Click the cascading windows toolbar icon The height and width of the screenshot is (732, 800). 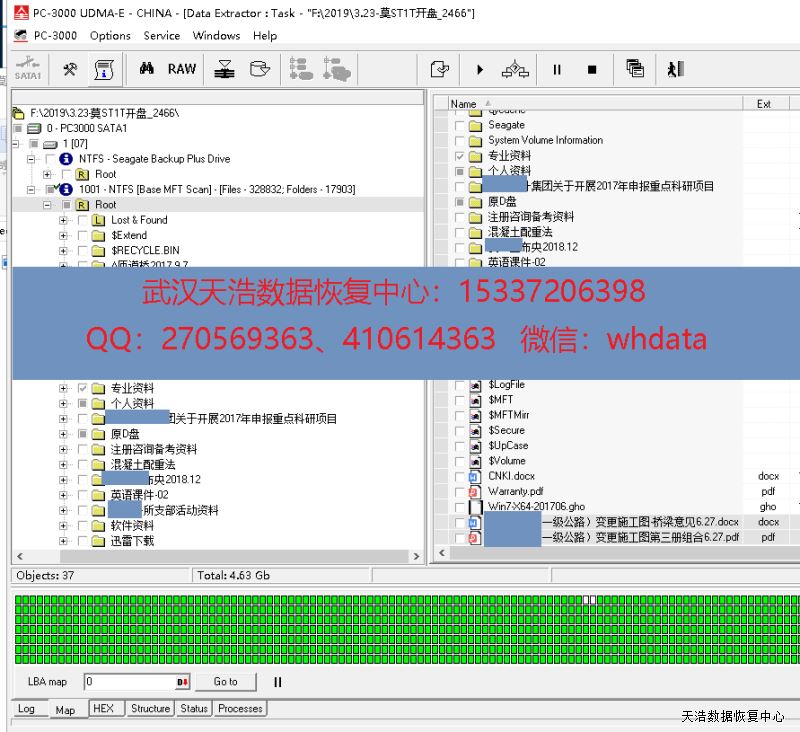pos(635,69)
